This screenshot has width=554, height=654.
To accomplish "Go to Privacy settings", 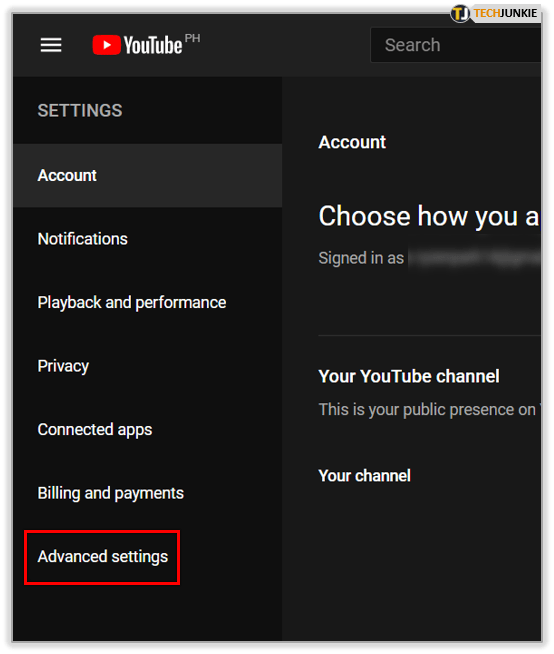I will (147, 366).
